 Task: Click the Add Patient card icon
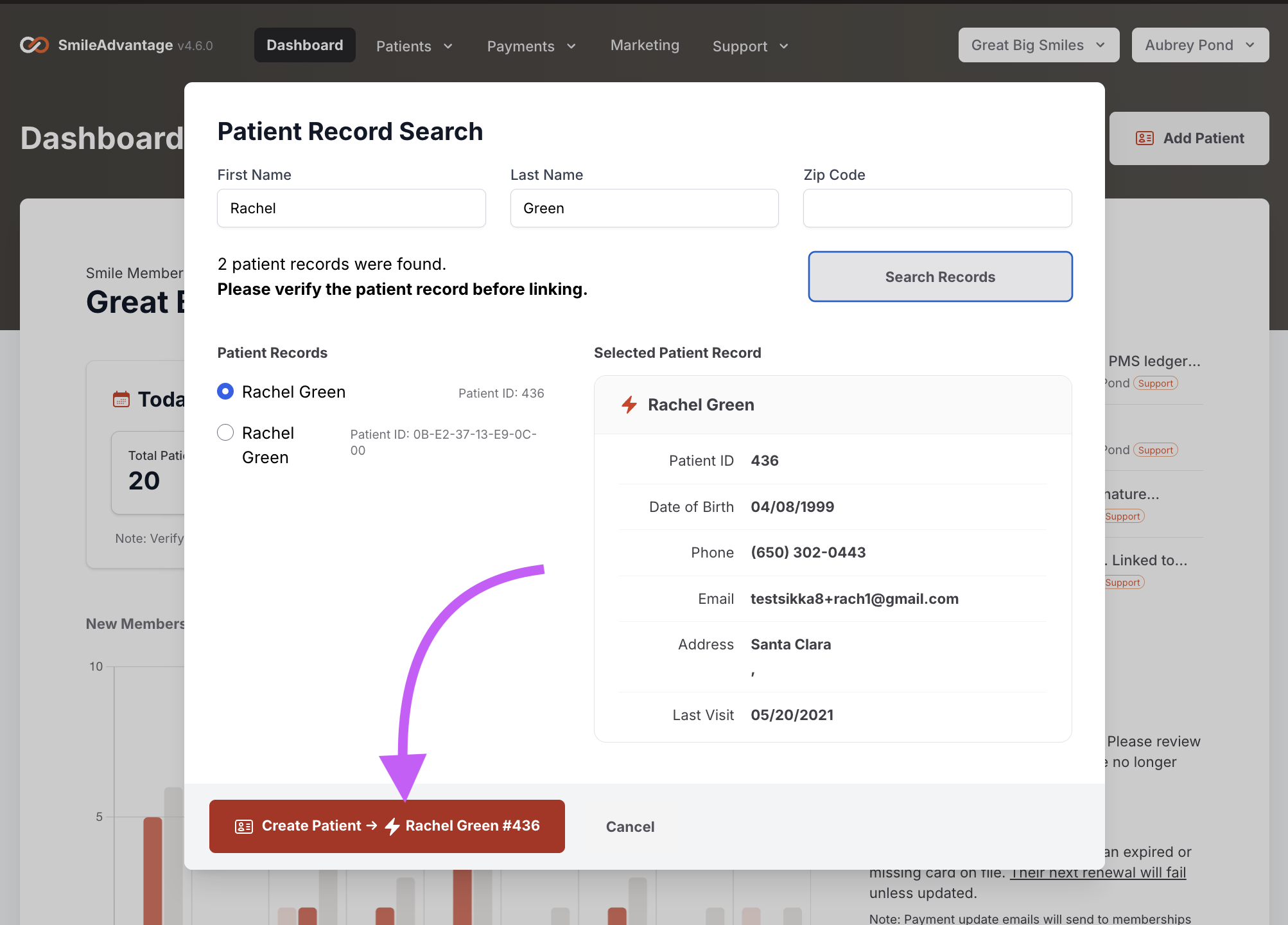point(1144,138)
